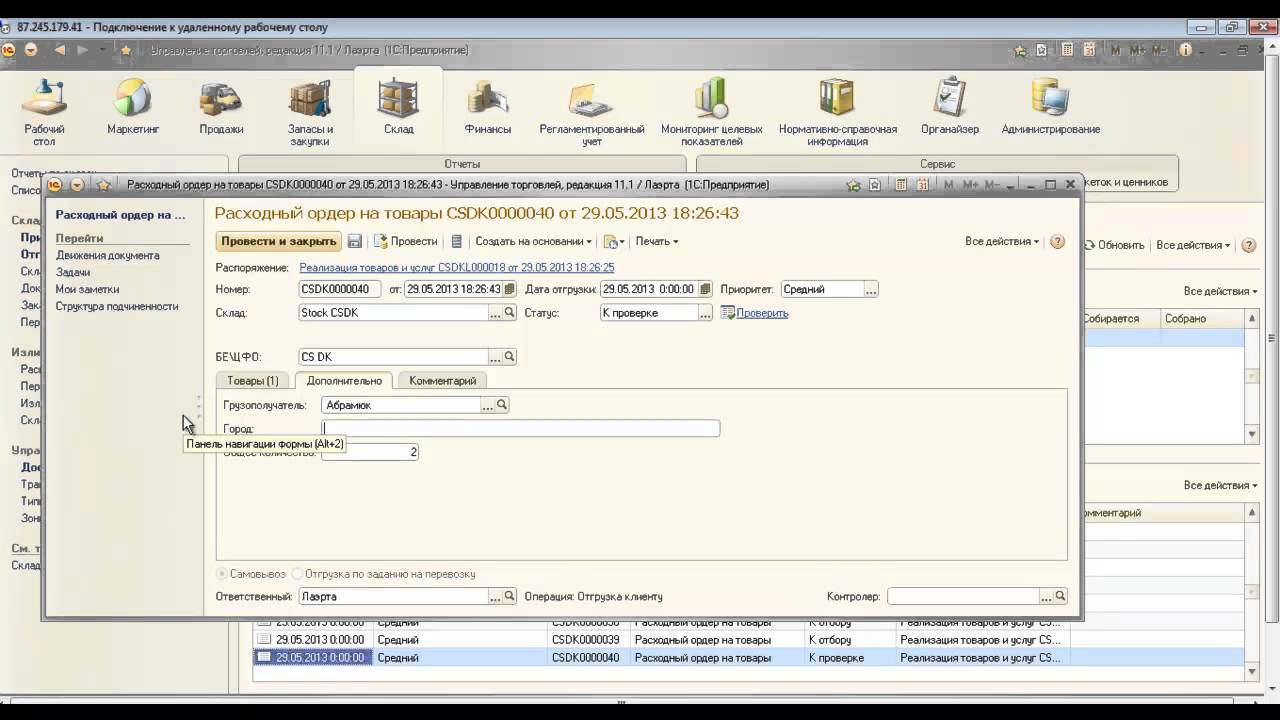Open Мои заметки in navigation panel
Screen dimensions: 1280x720
click(x=87, y=289)
